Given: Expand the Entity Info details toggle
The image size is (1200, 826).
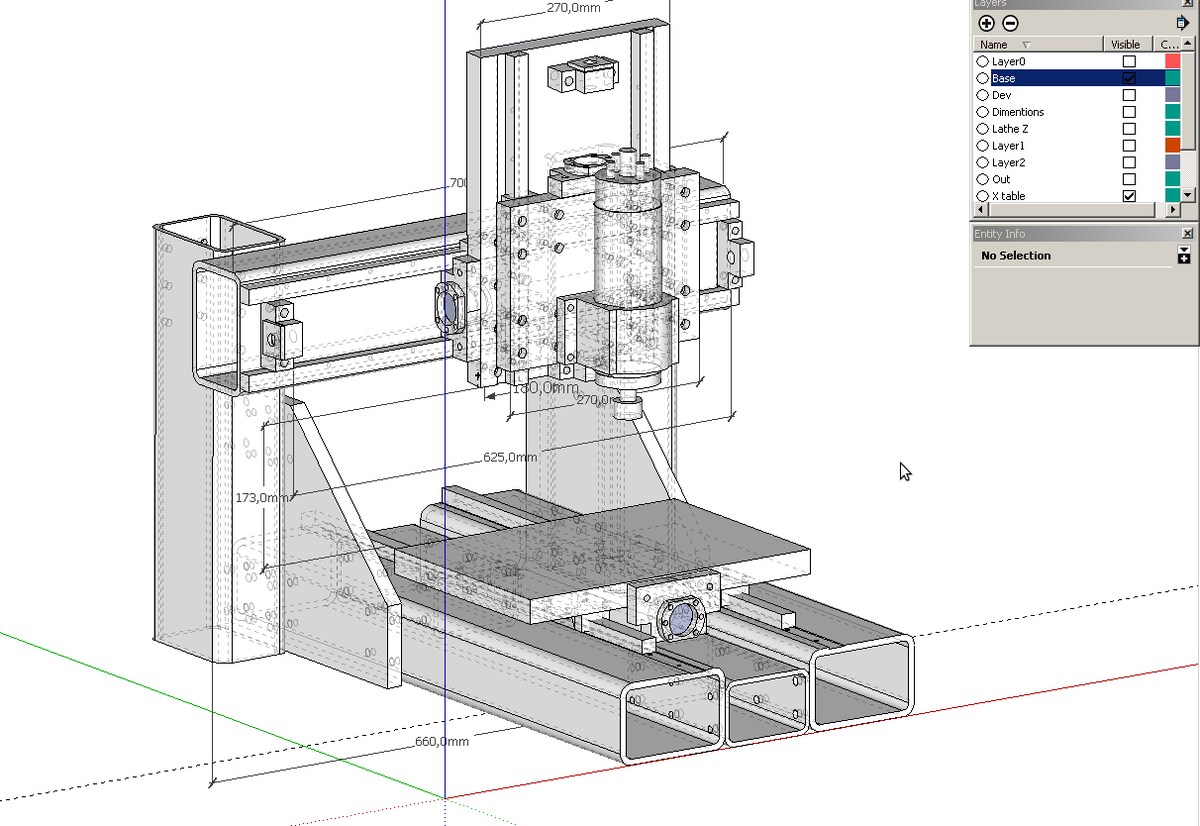Looking at the screenshot, I should pyautogui.click(x=1184, y=255).
